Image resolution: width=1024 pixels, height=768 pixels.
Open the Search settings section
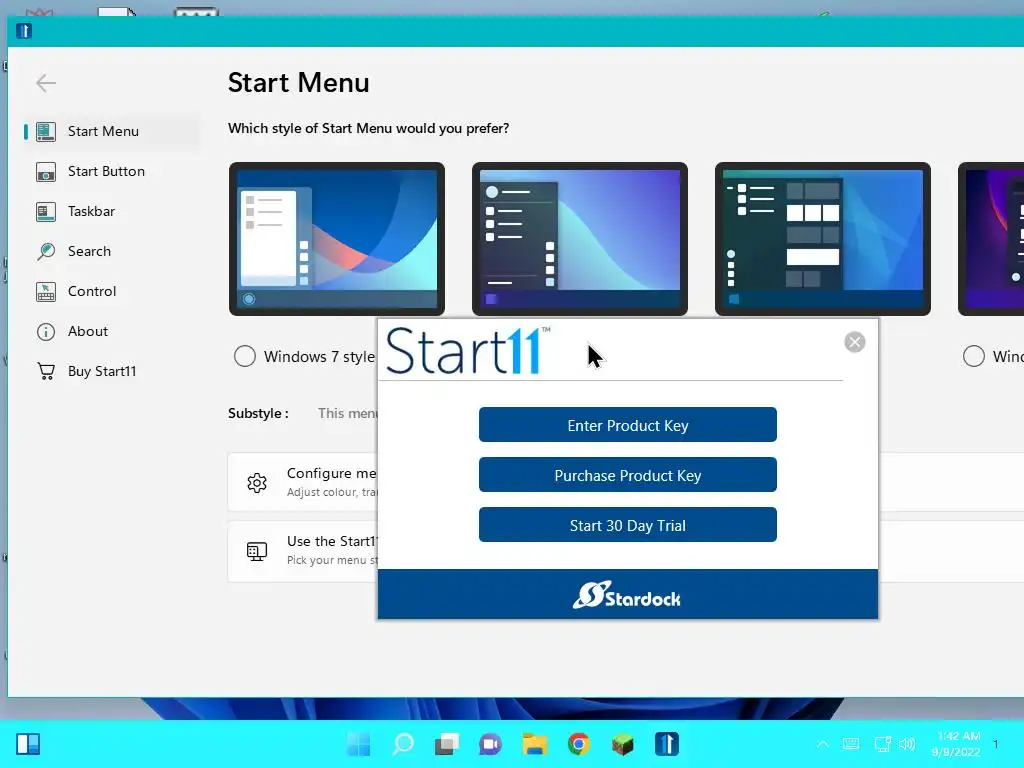pos(112,251)
